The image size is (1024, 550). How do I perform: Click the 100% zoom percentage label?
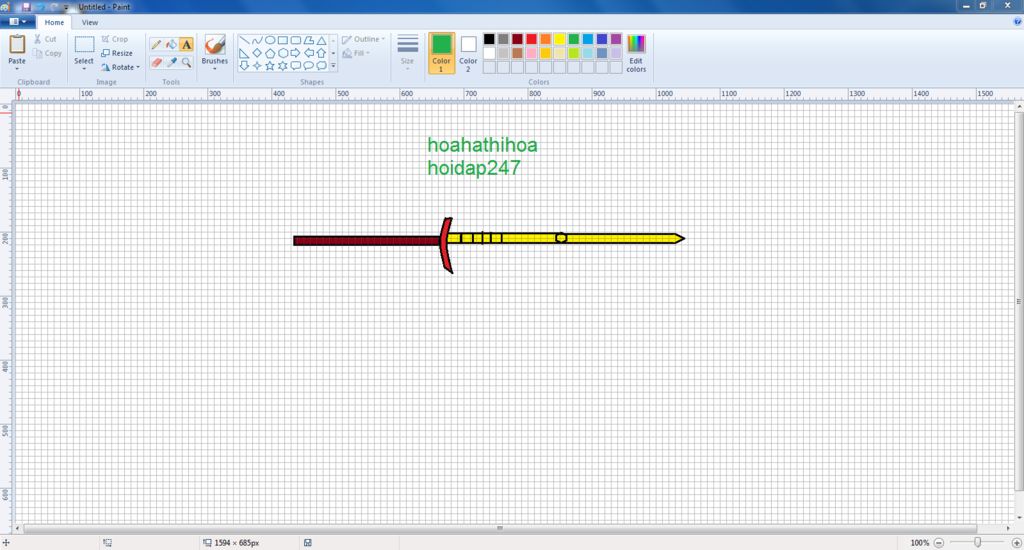pyautogui.click(x=920, y=543)
